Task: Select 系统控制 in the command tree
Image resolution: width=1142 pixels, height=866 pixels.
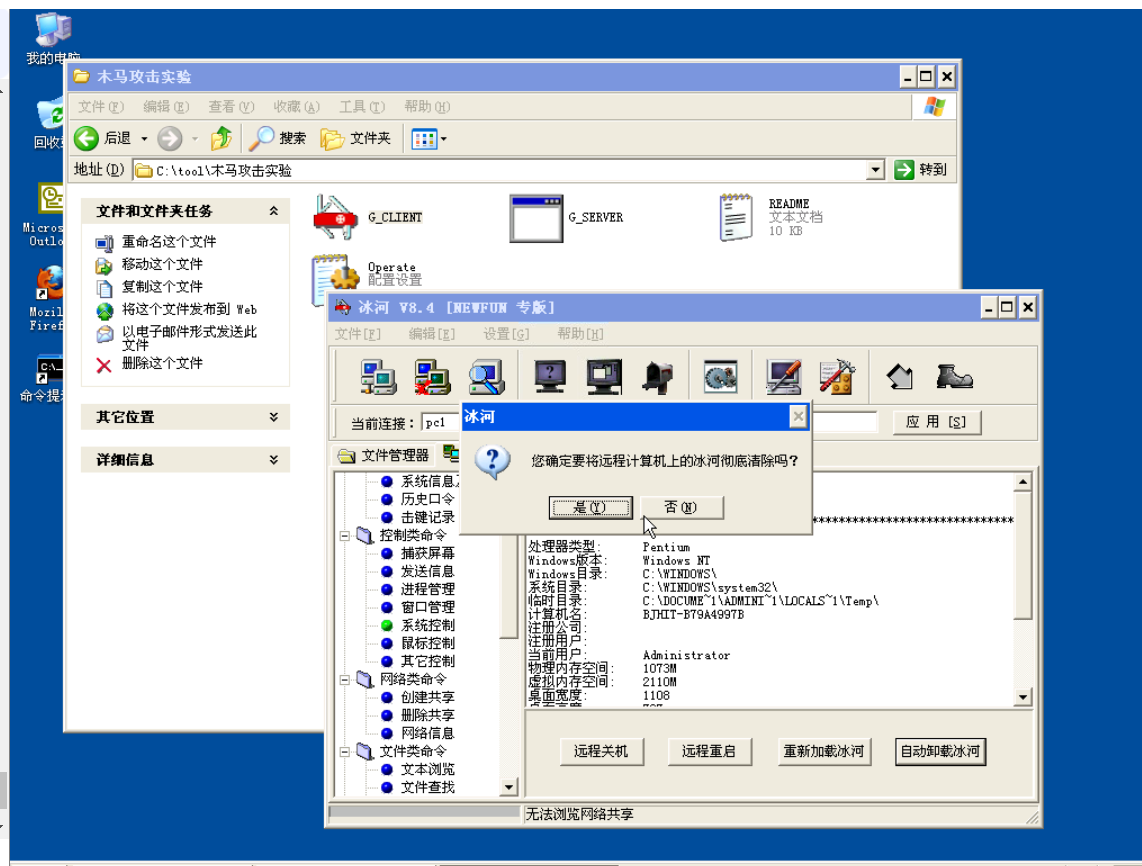Action: 428,625
